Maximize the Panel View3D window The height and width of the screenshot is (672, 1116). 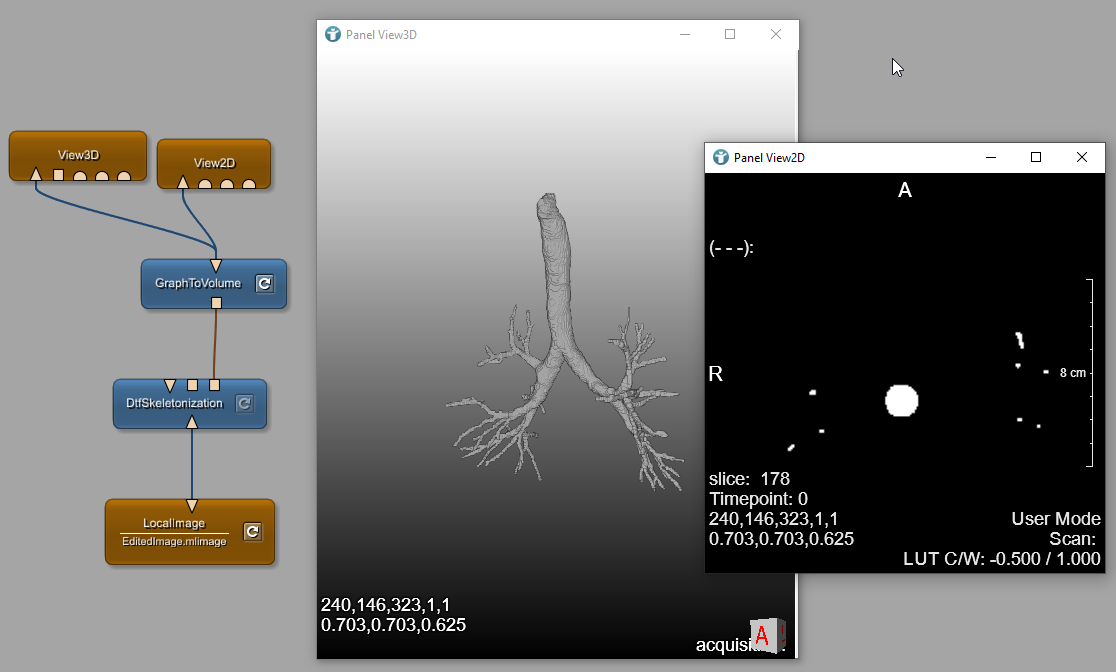tap(730, 34)
